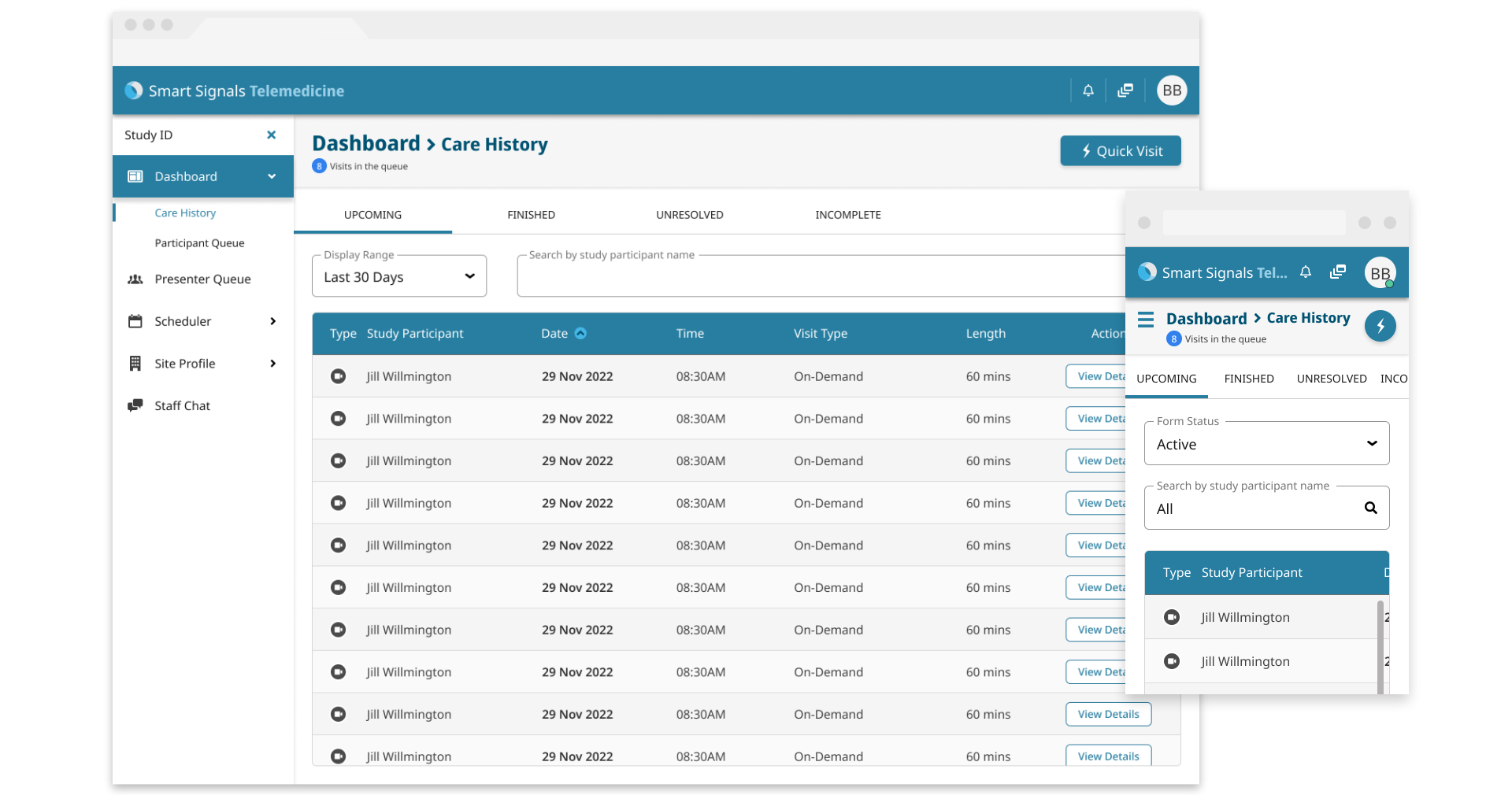Click the lightning Quick Visit icon in the mobile view
Viewport: 1512px width, 795px height.
(1380, 326)
